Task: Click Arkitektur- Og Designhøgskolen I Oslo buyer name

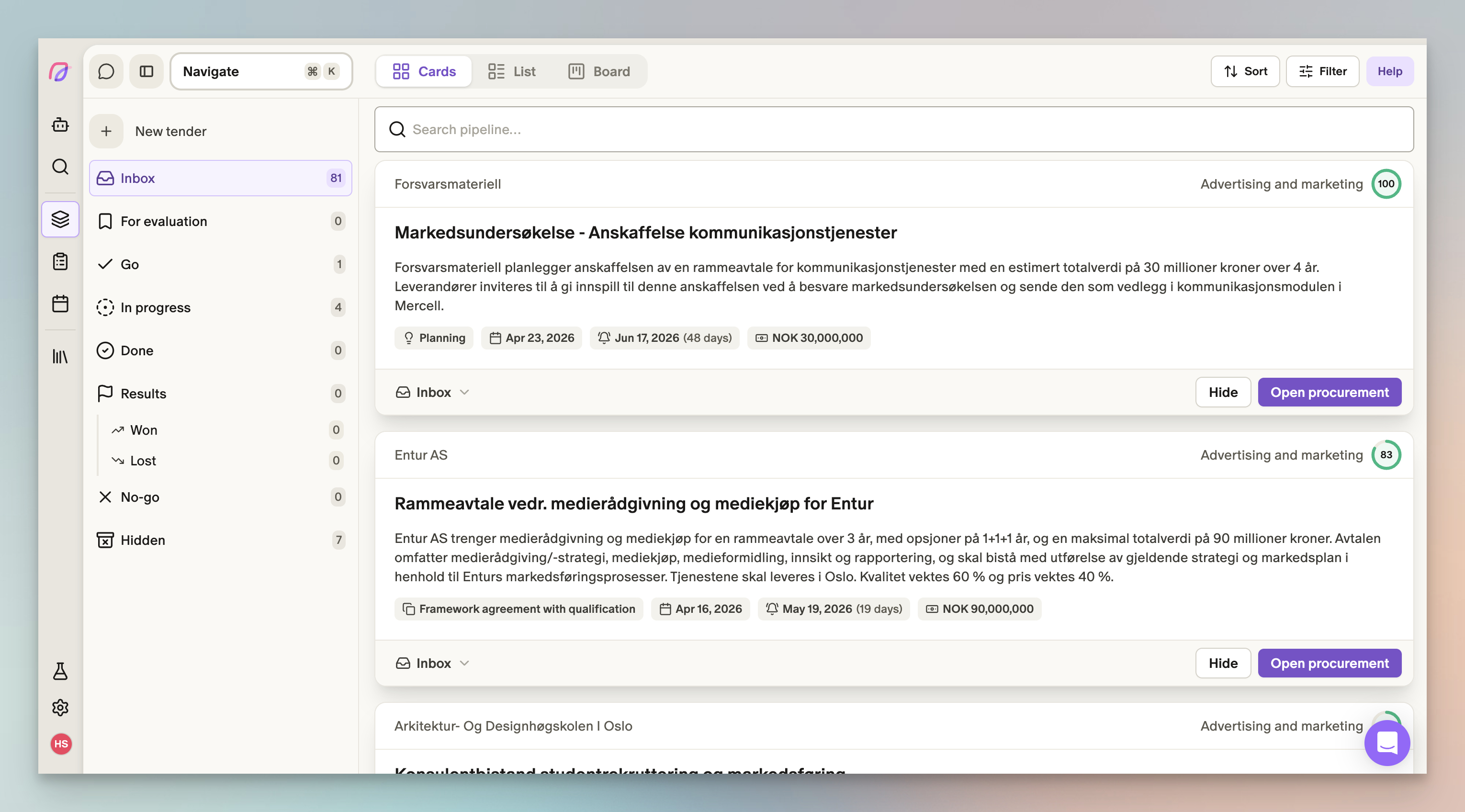Action: [513, 726]
